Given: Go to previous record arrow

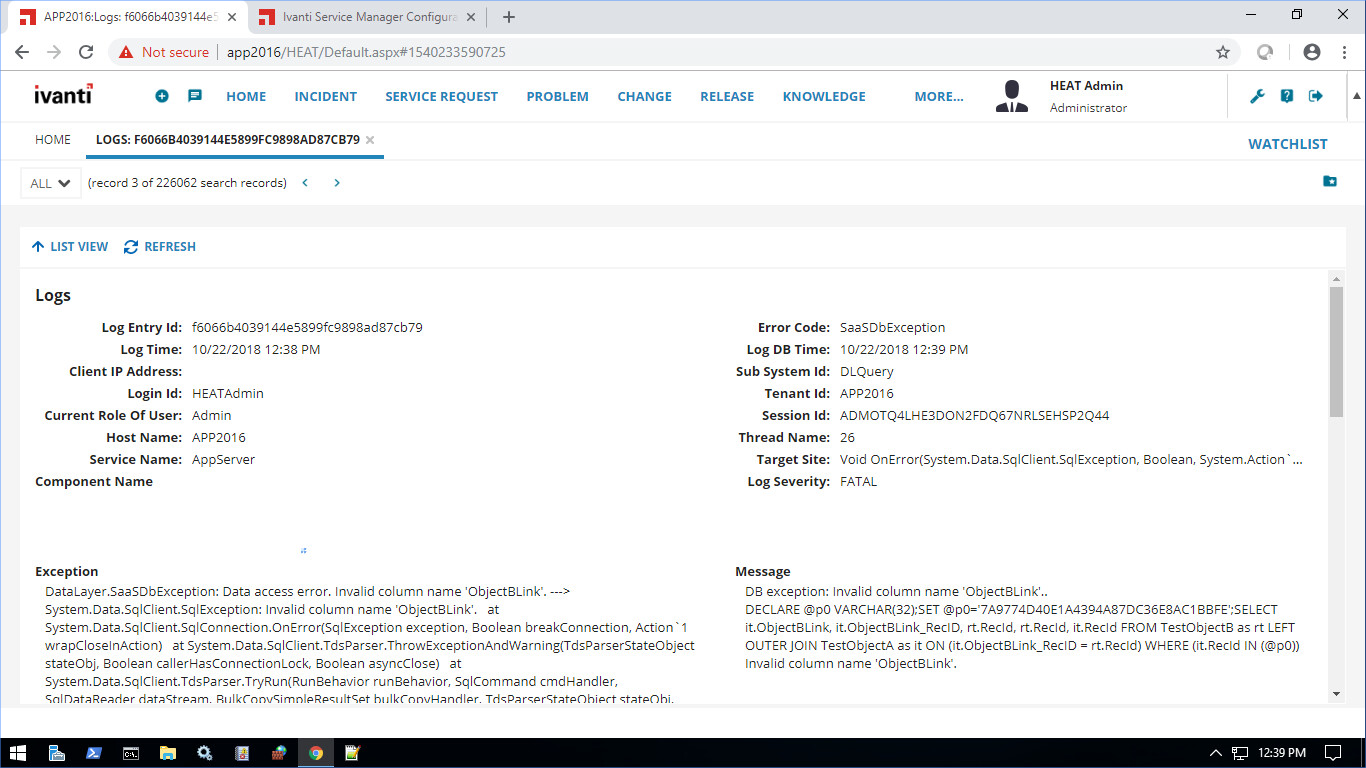Looking at the screenshot, I should coord(305,183).
